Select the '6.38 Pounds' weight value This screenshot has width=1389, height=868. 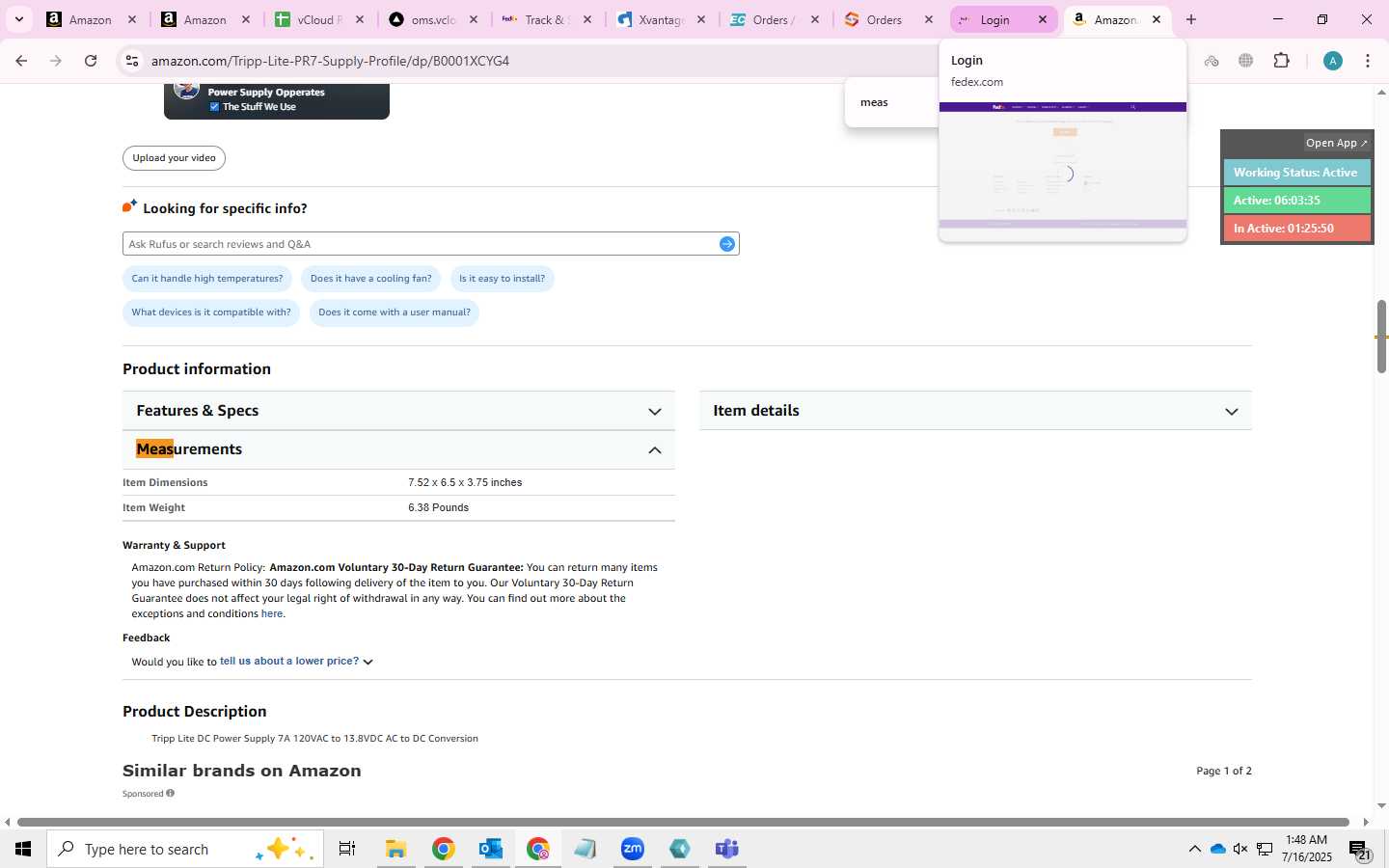coord(438,507)
